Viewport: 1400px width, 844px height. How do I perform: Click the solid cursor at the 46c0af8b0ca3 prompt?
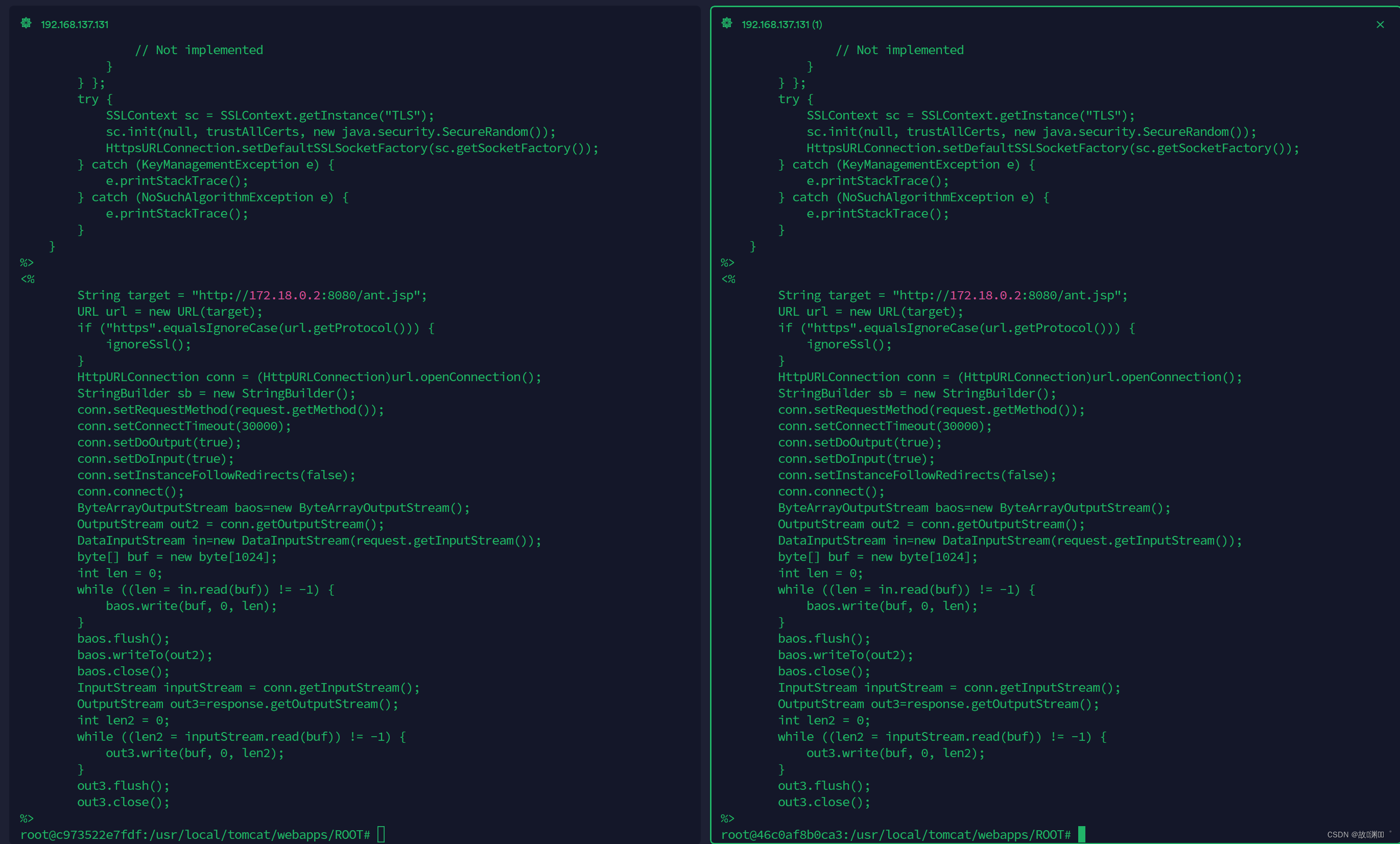[1081, 834]
